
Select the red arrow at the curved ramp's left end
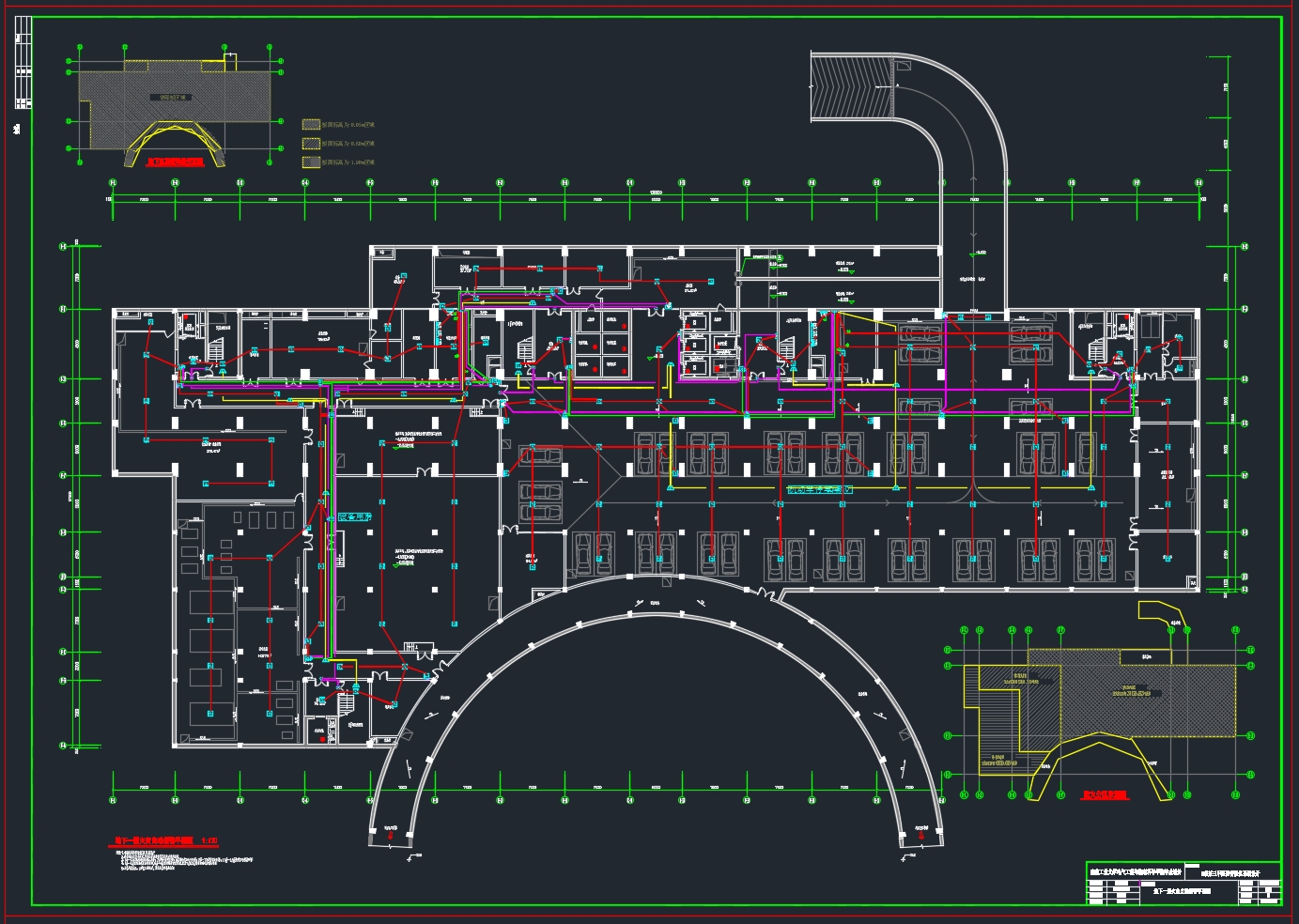(x=391, y=833)
